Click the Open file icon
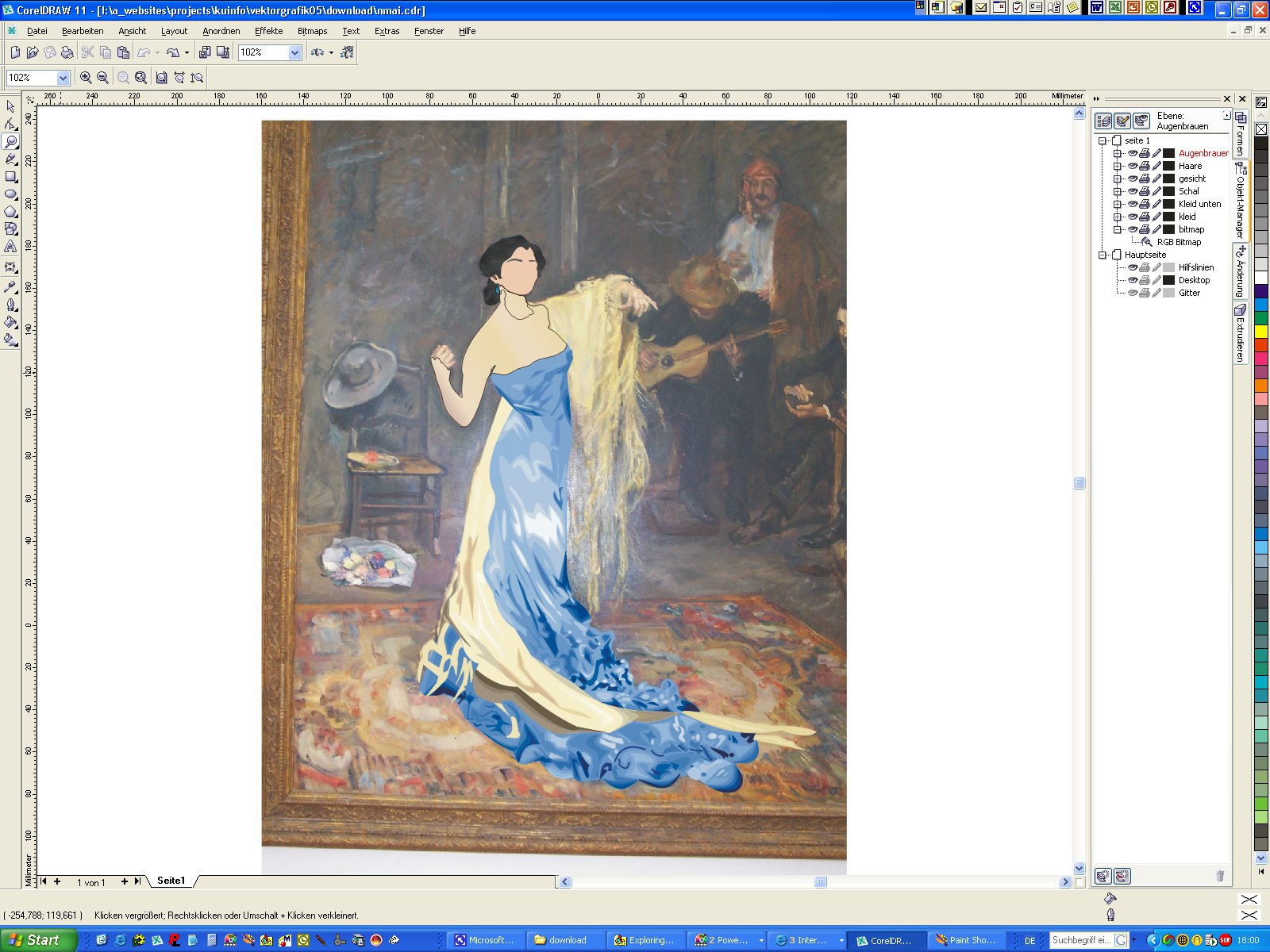This screenshot has height=952, width=1270. [x=32, y=52]
